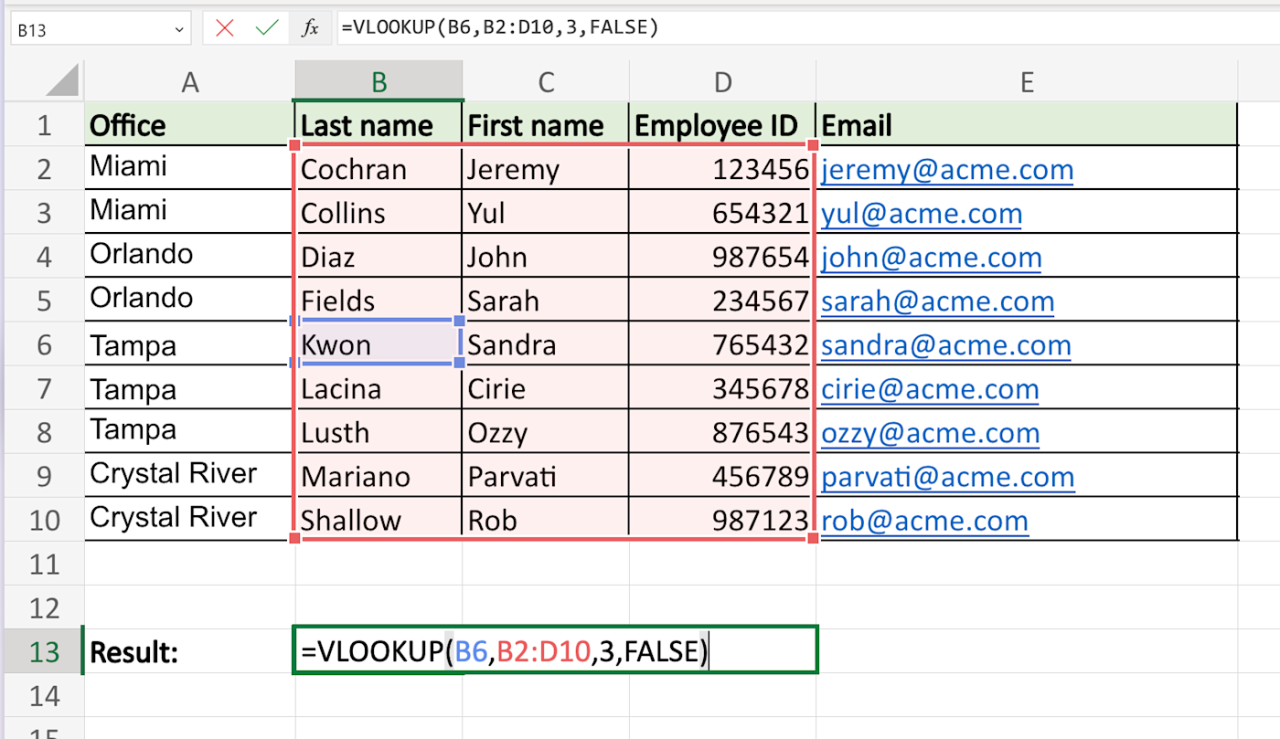Click the sandra@acme.com email link
Screen dimensions: 1280x739
[946, 345]
